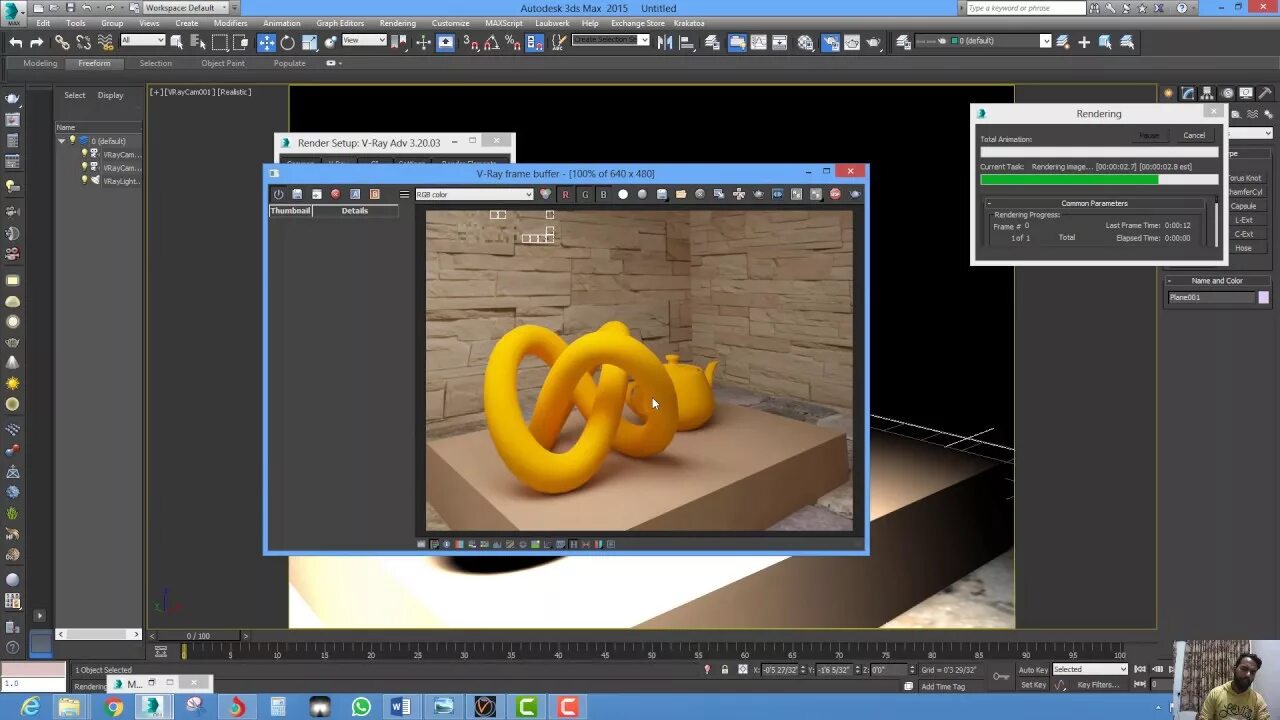1280x720 pixels.
Task: Open Chrome from the taskbar
Action: click(x=113, y=707)
